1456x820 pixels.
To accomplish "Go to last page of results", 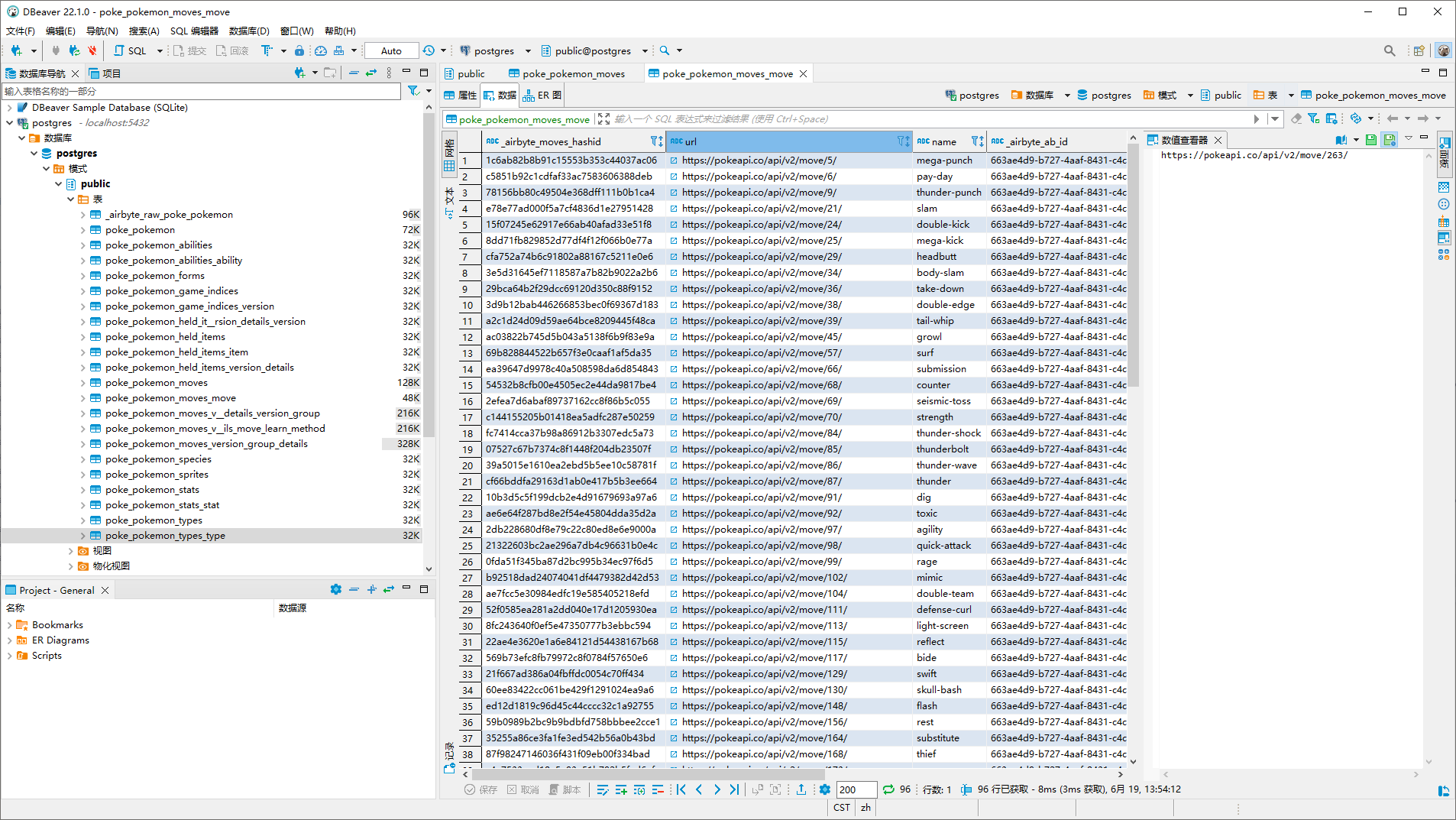I will point(734,789).
